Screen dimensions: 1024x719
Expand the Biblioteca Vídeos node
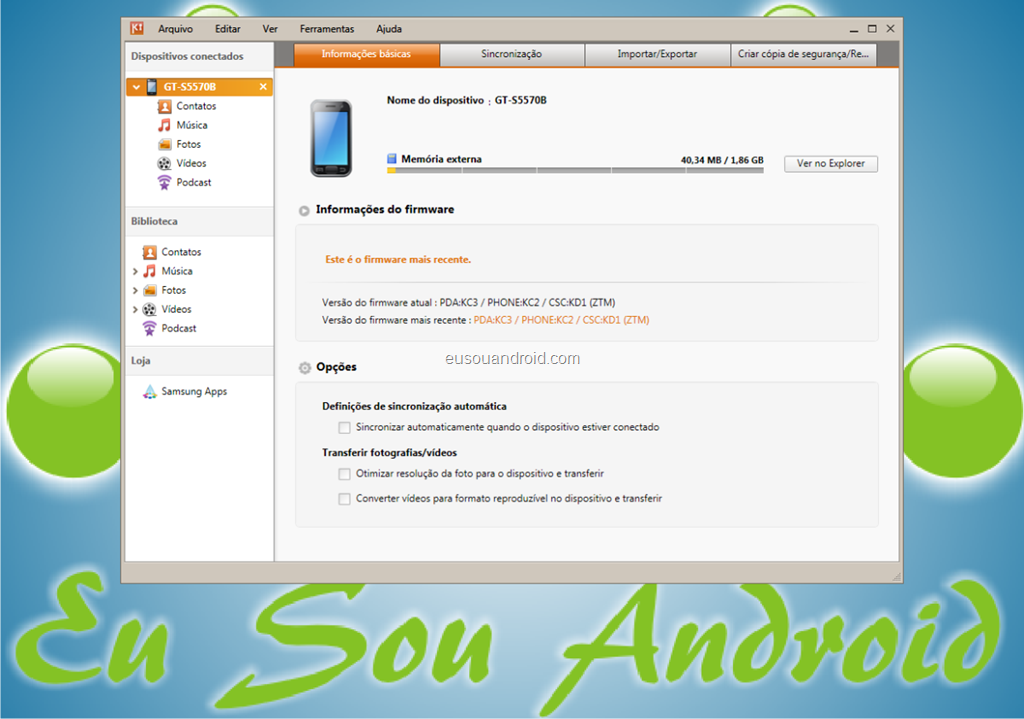point(135,310)
